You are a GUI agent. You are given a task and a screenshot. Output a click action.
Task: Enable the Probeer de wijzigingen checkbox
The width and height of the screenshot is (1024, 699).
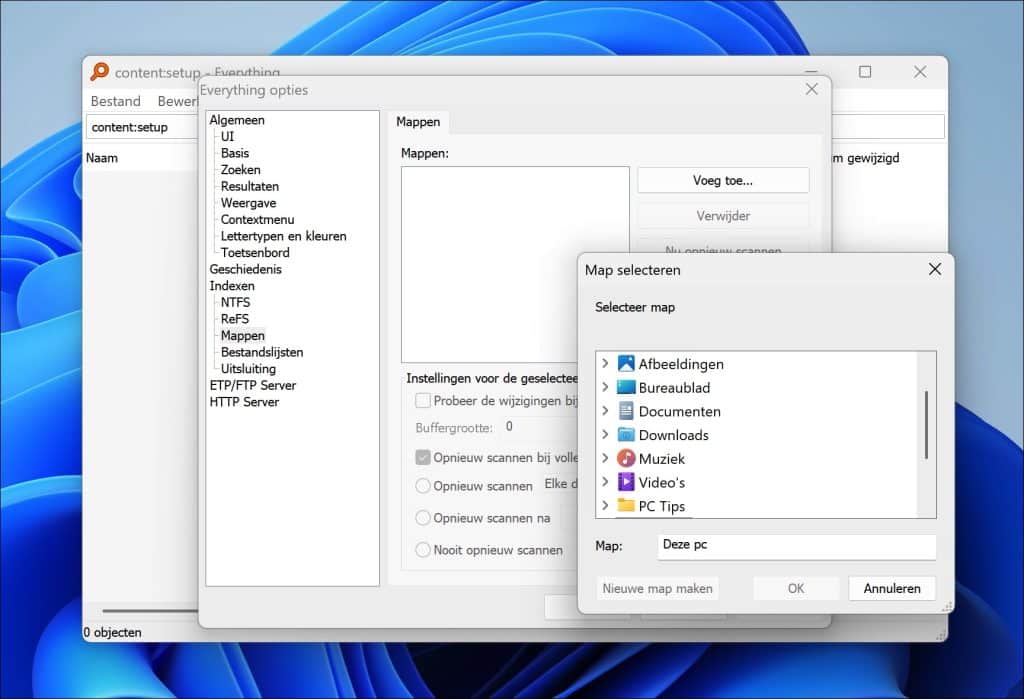point(423,401)
